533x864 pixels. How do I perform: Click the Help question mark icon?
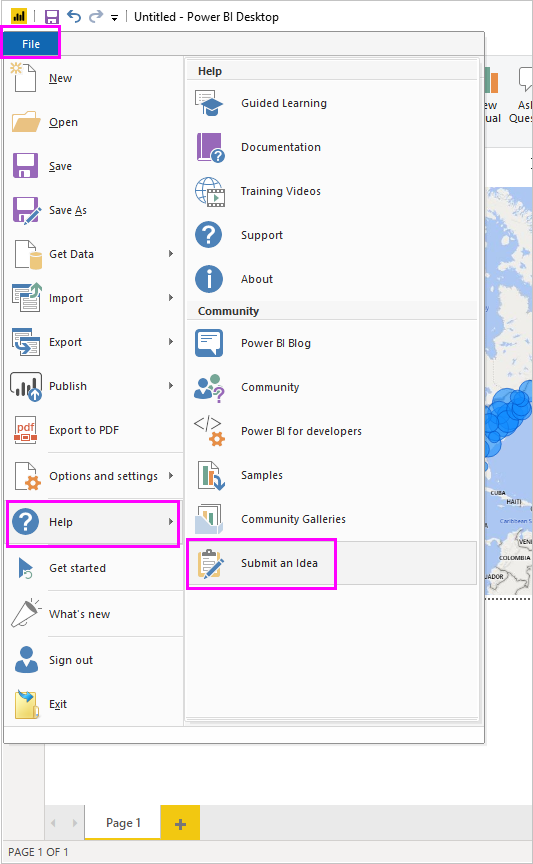tap(25, 521)
